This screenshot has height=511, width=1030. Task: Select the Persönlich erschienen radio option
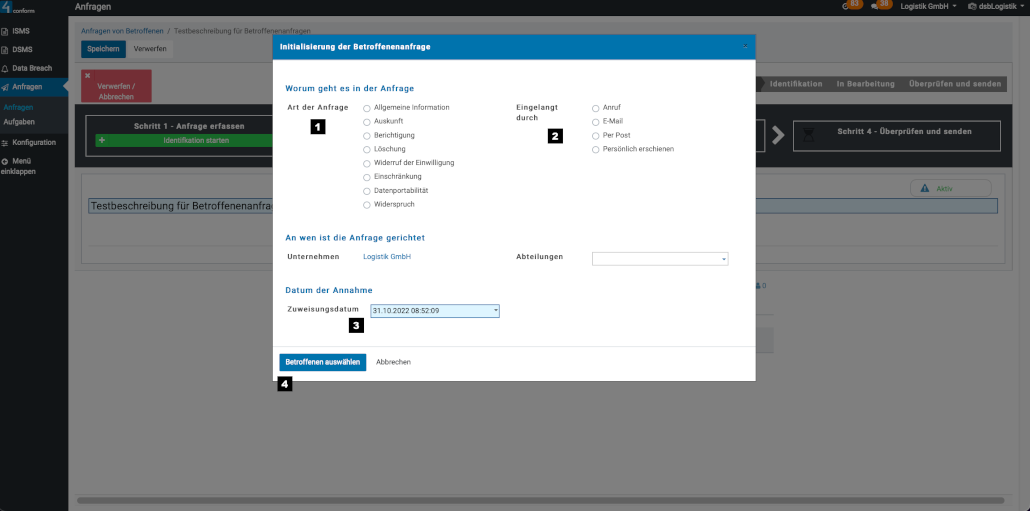(x=596, y=149)
